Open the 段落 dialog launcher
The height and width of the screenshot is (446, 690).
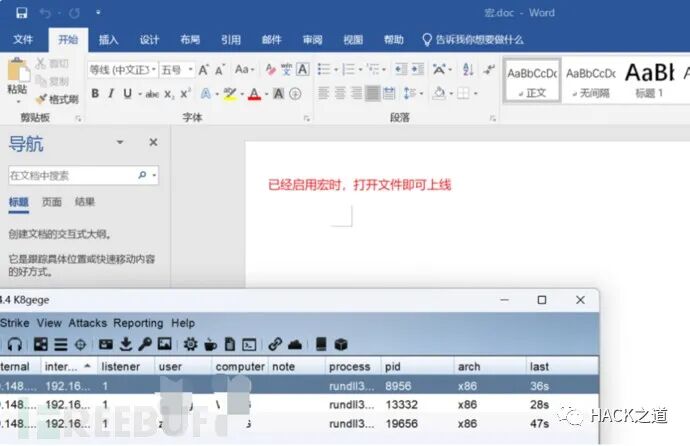click(x=492, y=118)
